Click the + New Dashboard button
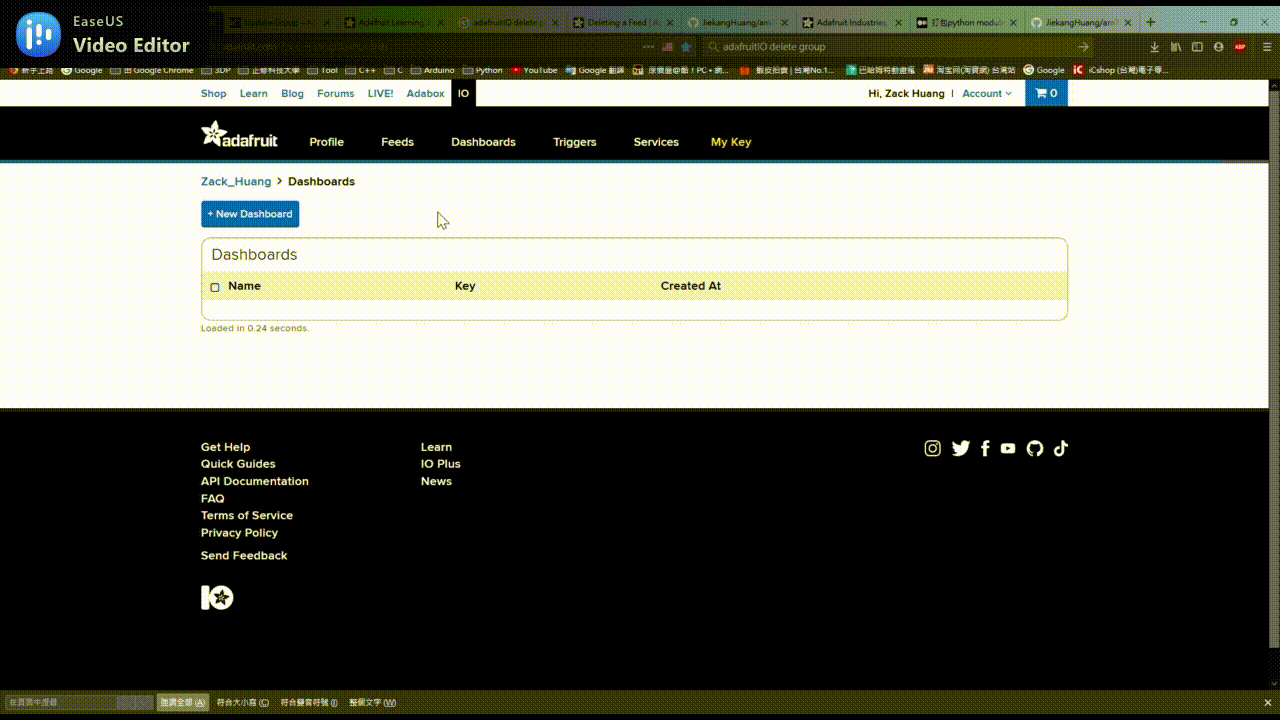The width and height of the screenshot is (1280, 720). [x=250, y=214]
